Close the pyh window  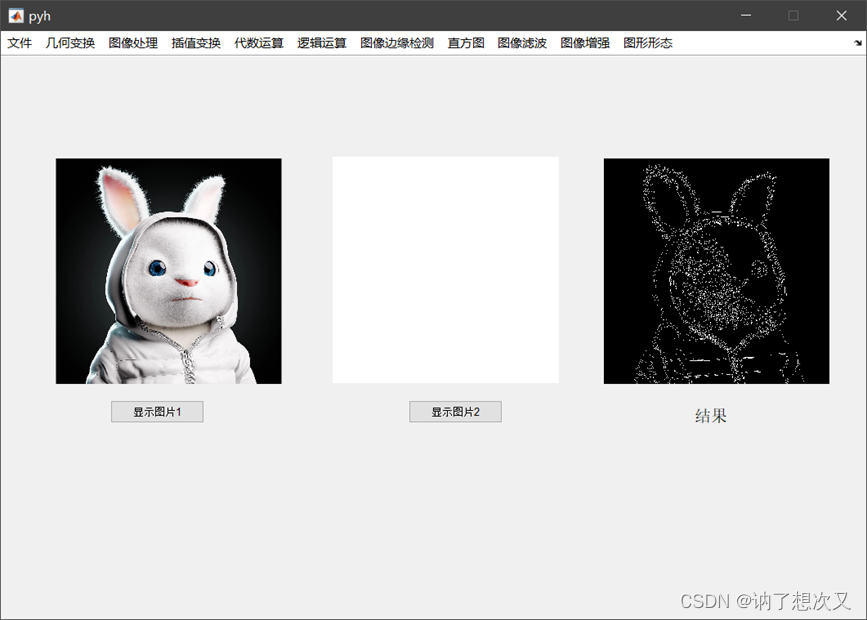point(842,15)
